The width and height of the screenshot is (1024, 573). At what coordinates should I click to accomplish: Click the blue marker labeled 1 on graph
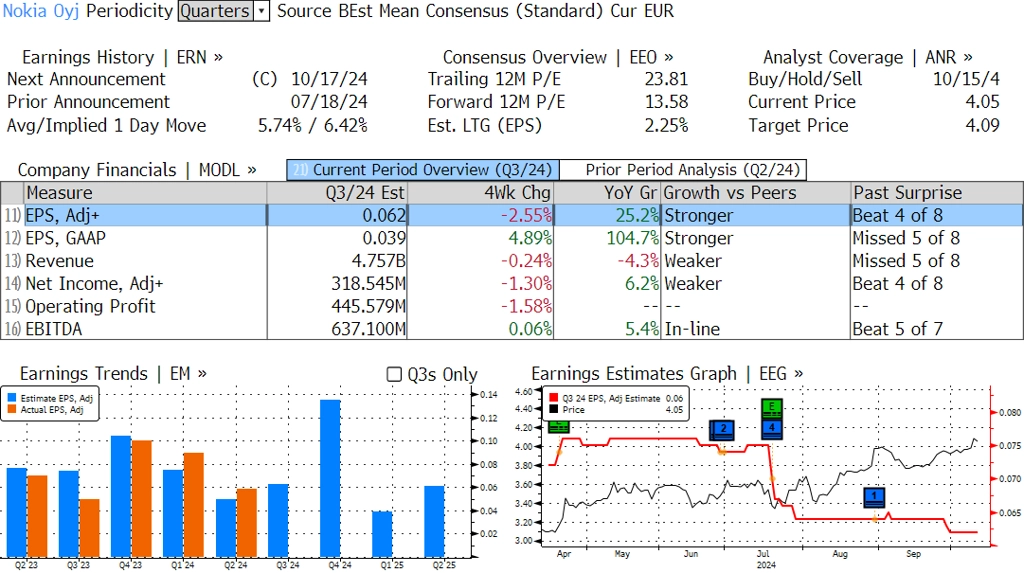(x=874, y=497)
